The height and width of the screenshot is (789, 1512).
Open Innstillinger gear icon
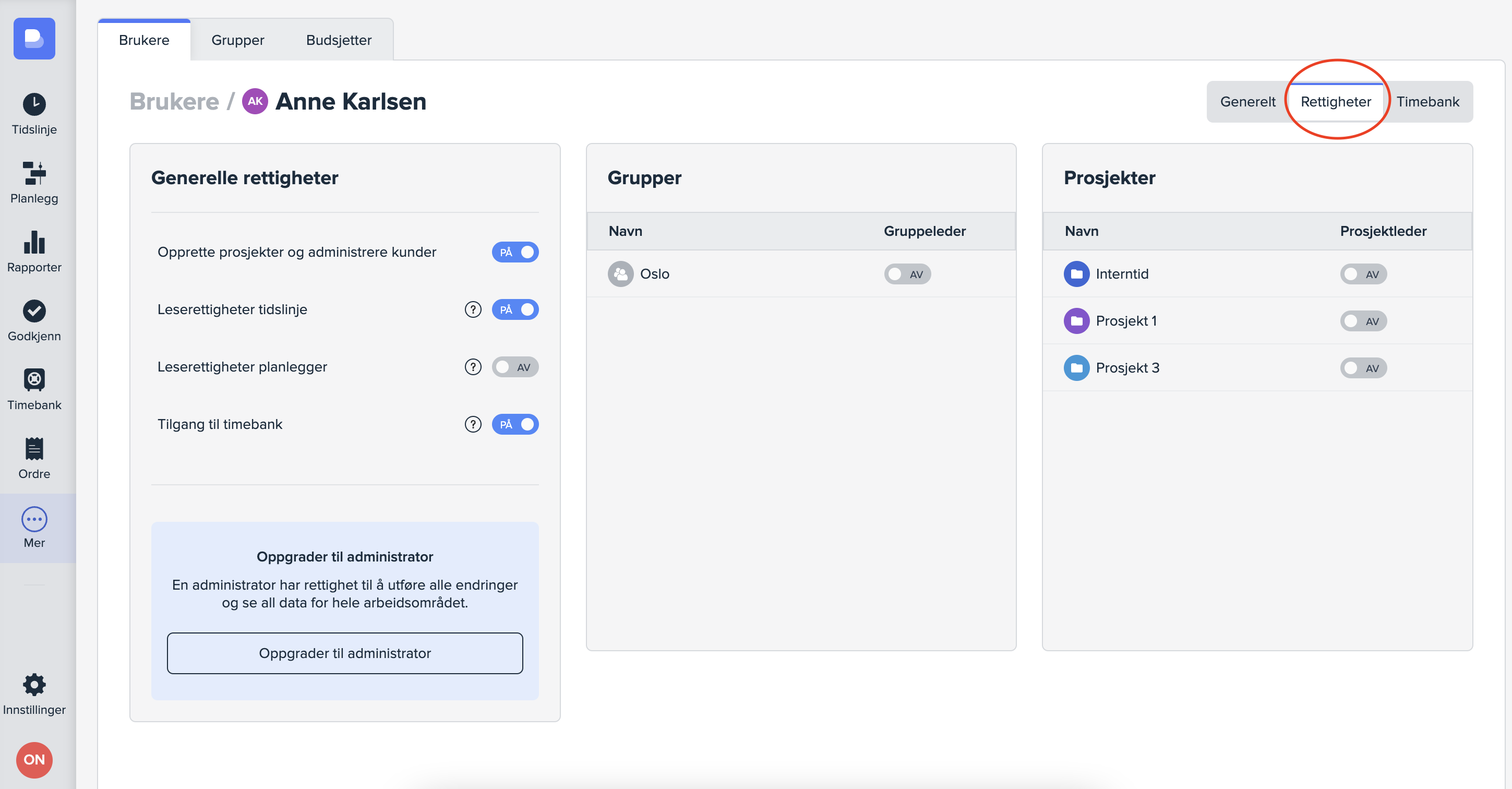click(34, 685)
